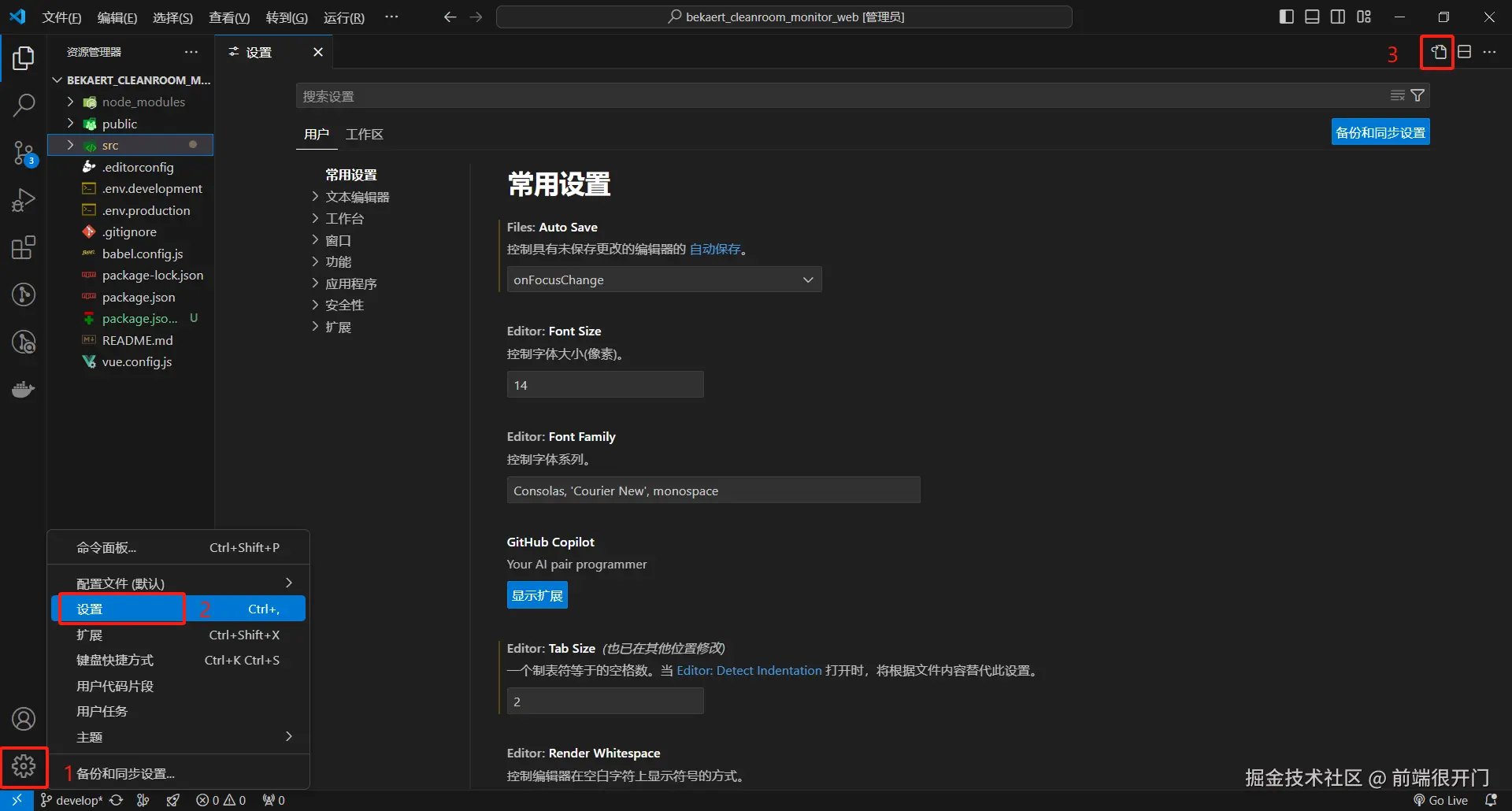Viewport: 1512px width, 811px height.
Task: Click the rocket icon in the status bar
Action: pos(172,800)
